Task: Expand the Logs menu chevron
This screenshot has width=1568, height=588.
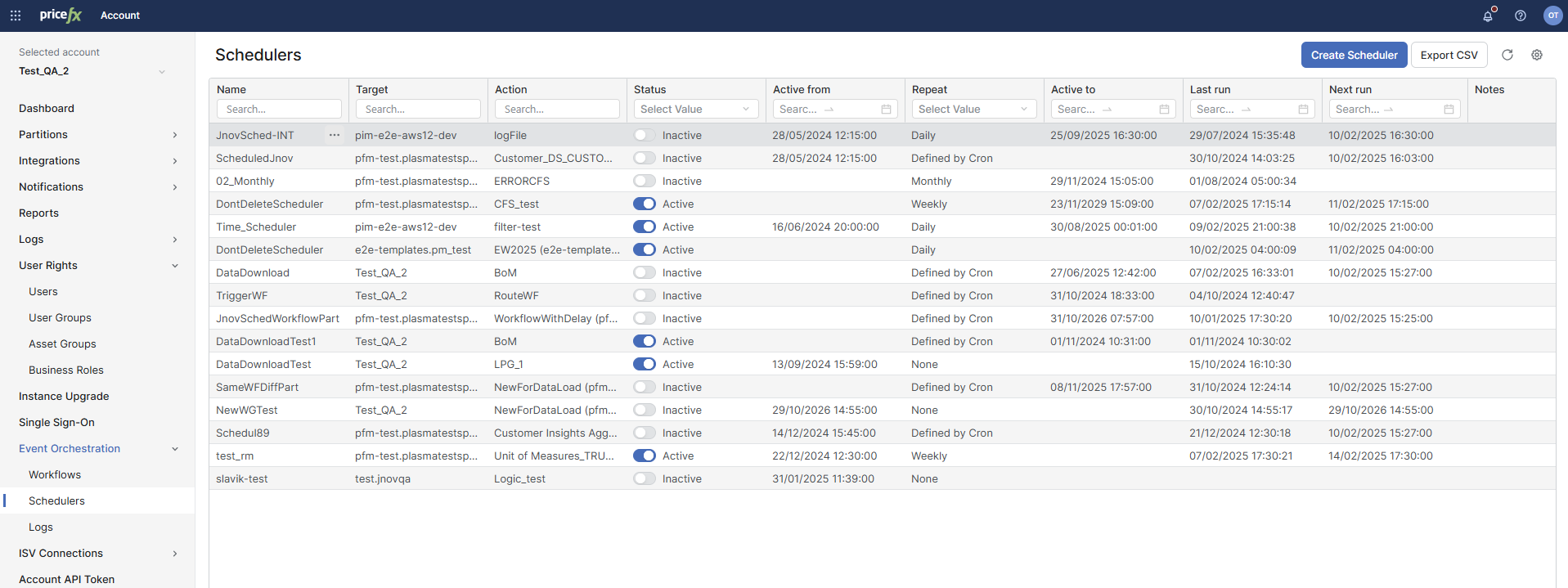Action: (175, 240)
